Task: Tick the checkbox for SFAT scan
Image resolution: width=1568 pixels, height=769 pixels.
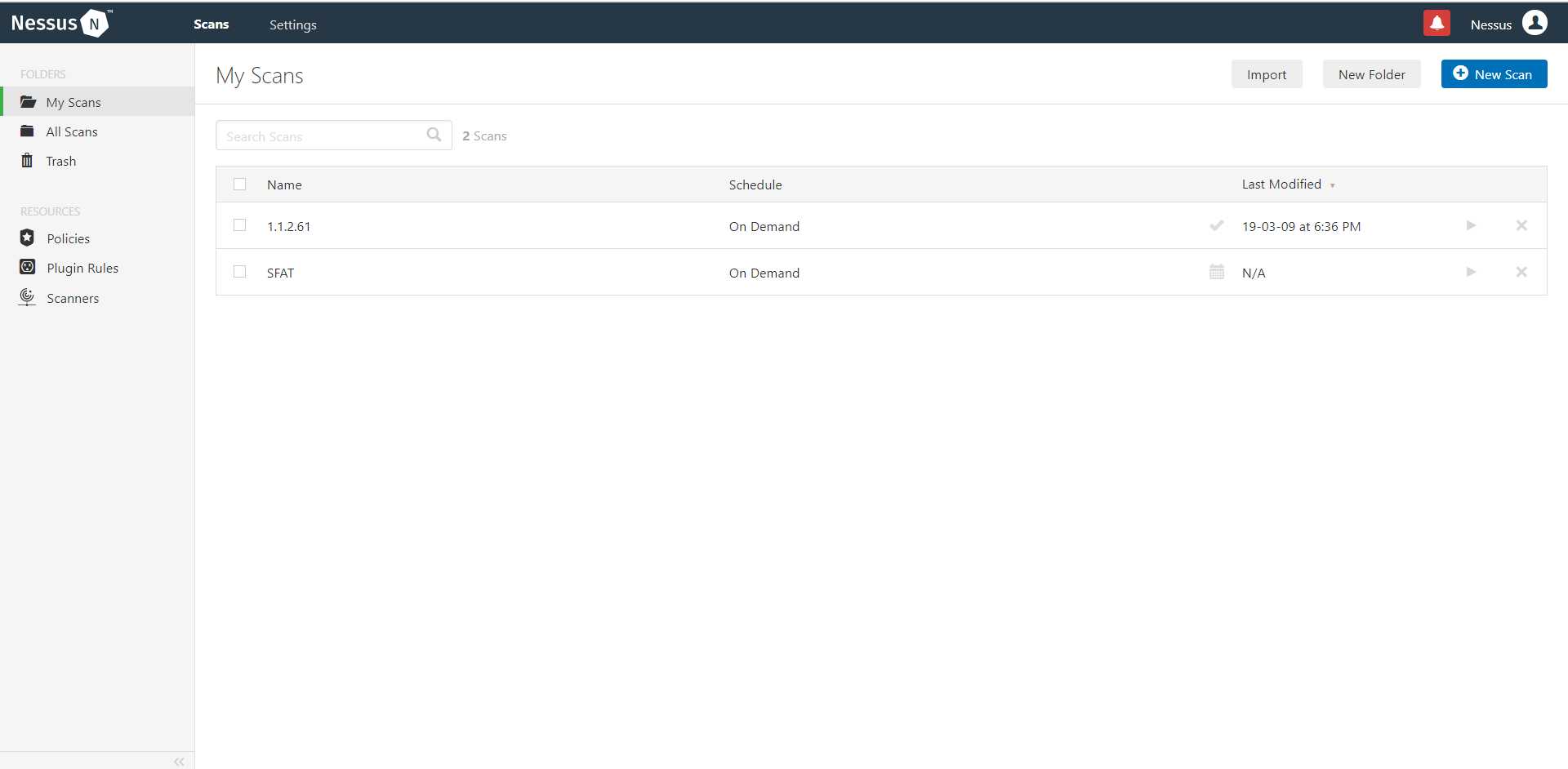Action: [239, 272]
